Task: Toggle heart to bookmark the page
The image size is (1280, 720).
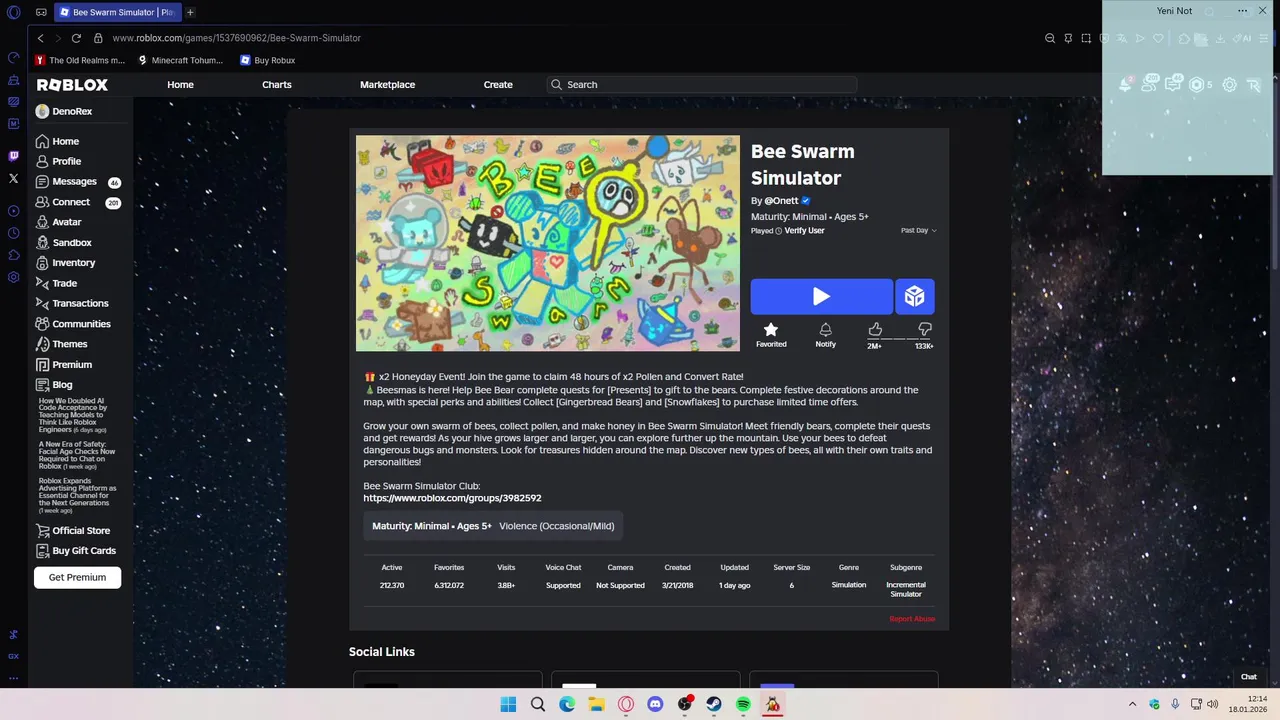Action: coord(1158,38)
